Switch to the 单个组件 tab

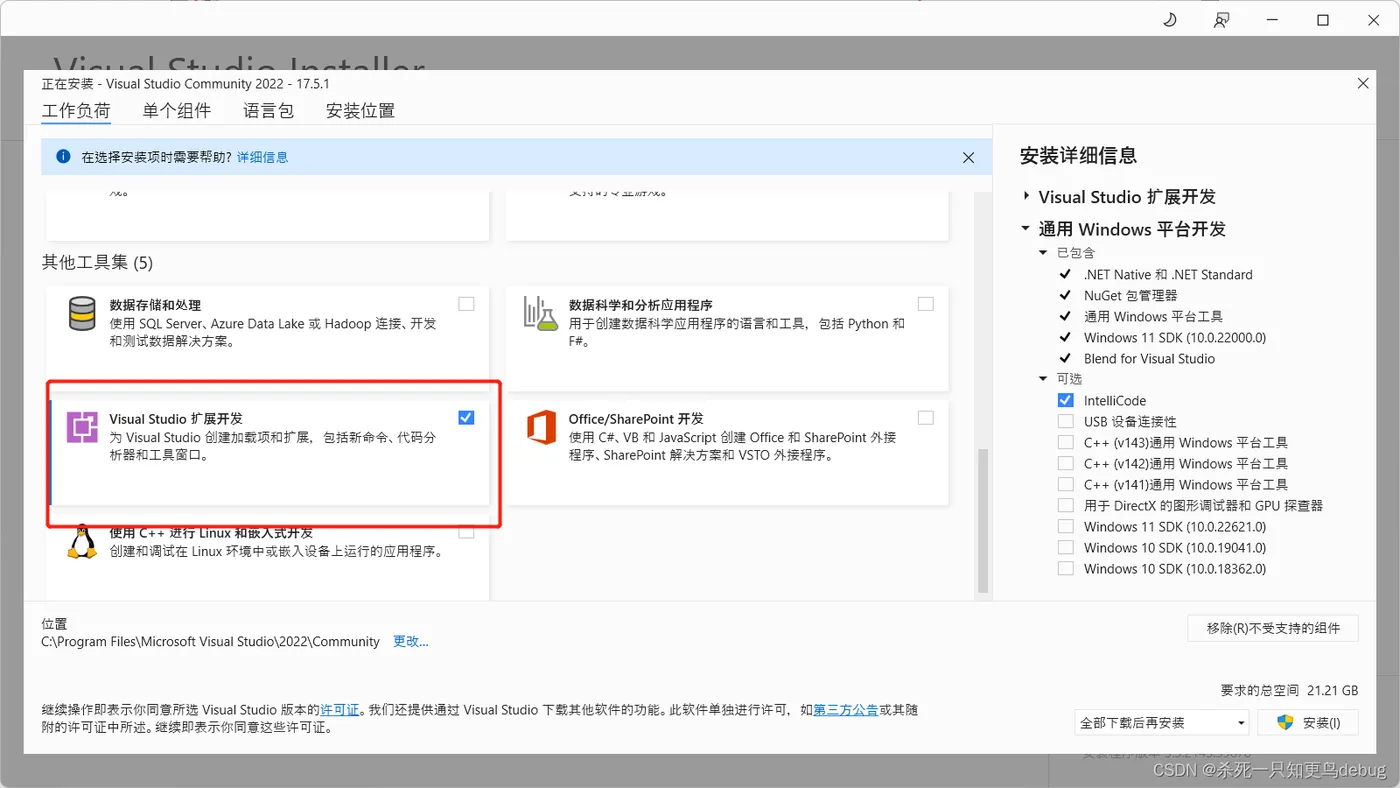177,111
